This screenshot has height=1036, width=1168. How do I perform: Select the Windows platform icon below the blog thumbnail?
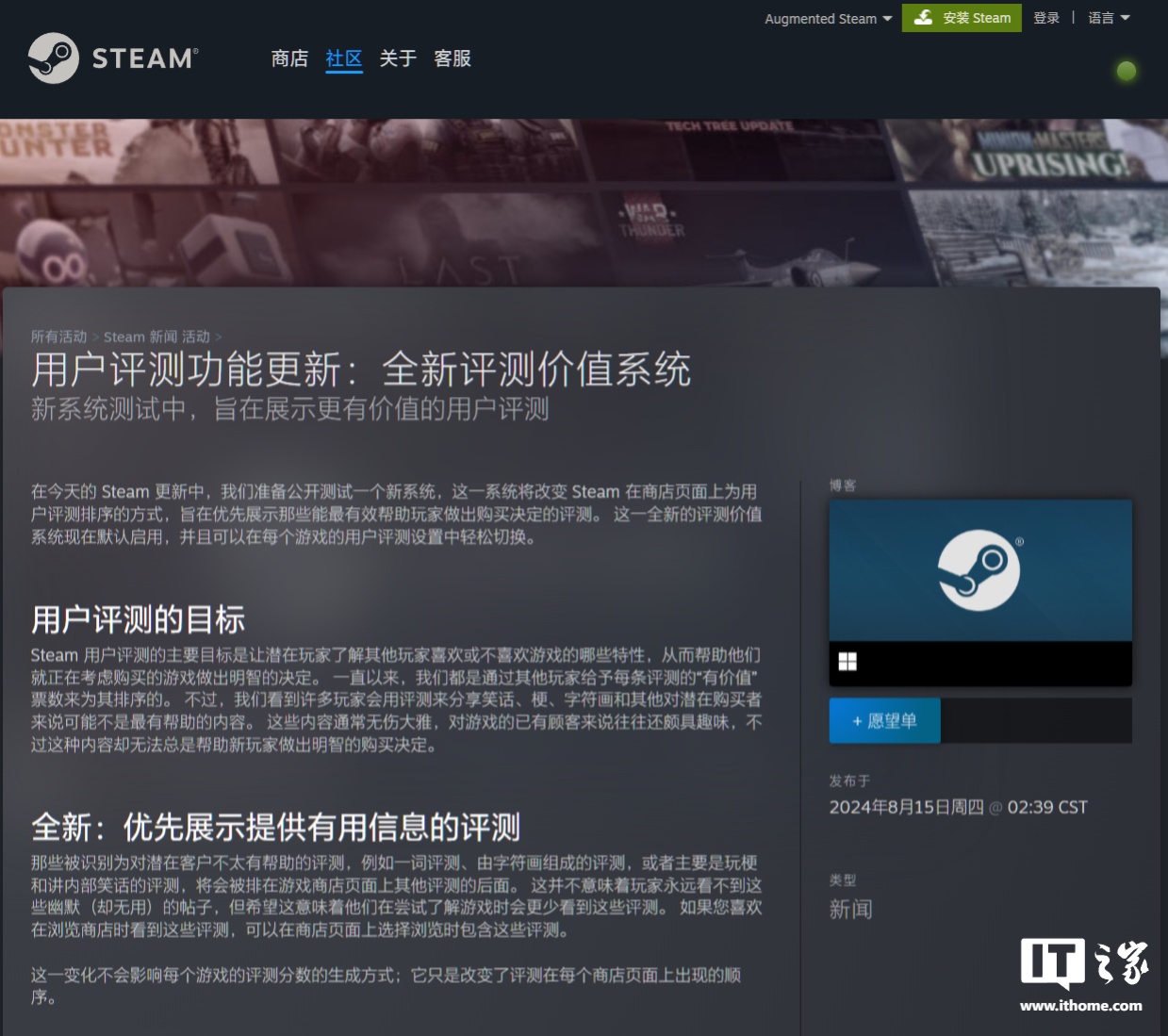click(846, 663)
